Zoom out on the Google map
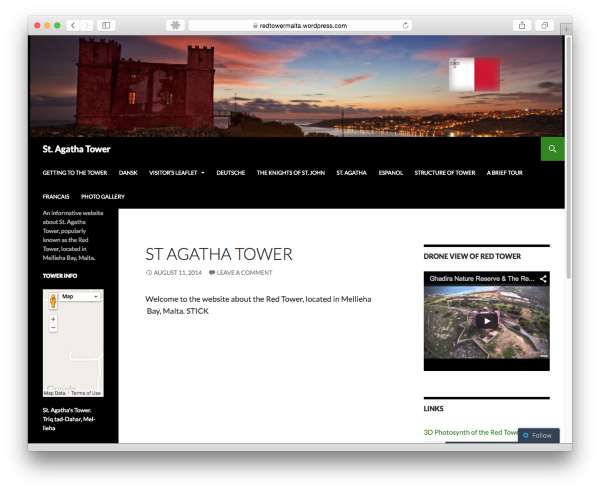The width and height of the screenshot is (600, 491). tap(53, 328)
